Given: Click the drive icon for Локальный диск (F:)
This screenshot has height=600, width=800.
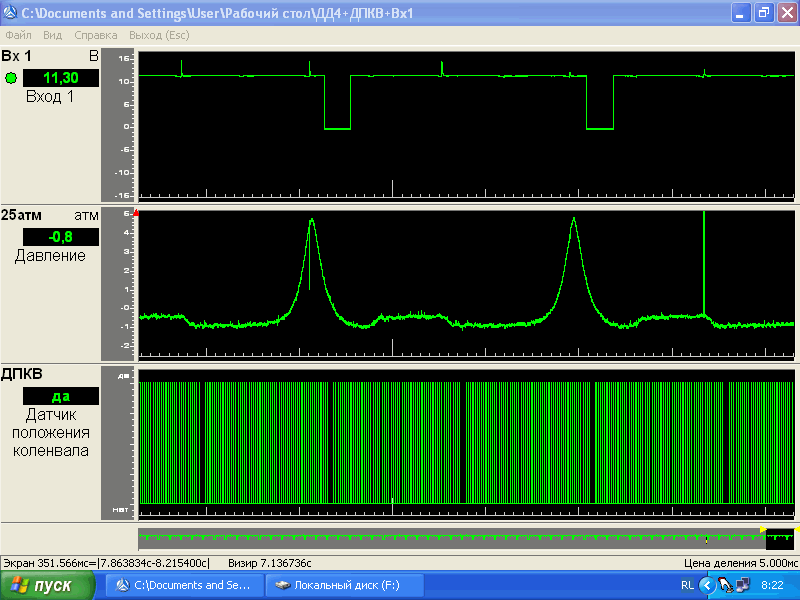Looking at the screenshot, I should pyautogui.click(x=282, y=585).
